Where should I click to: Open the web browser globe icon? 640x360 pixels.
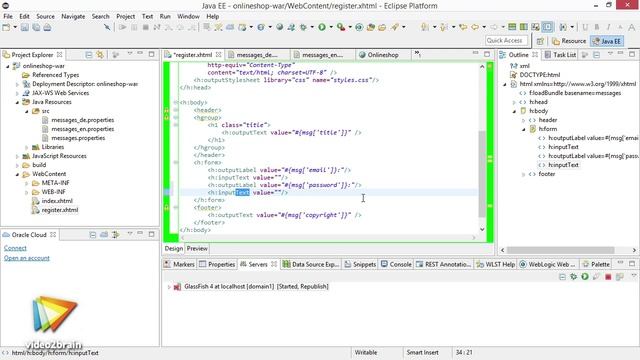pyautogui.click(x=280, y=27)
